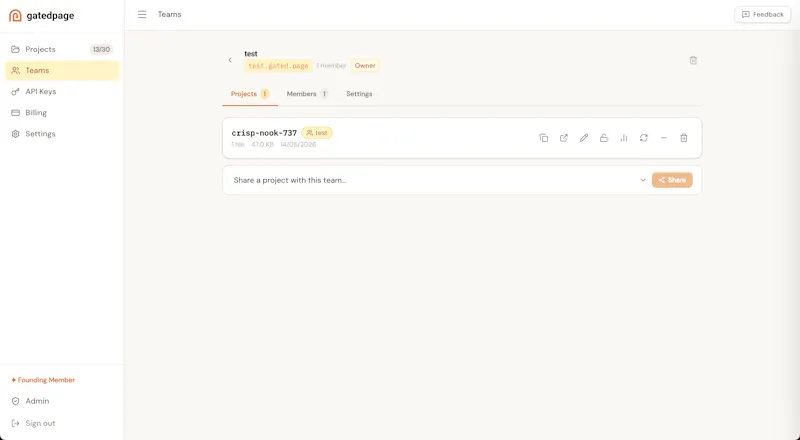Open Admin in the sidebar
The image size is (800, 440).
(x=62, y=401)
